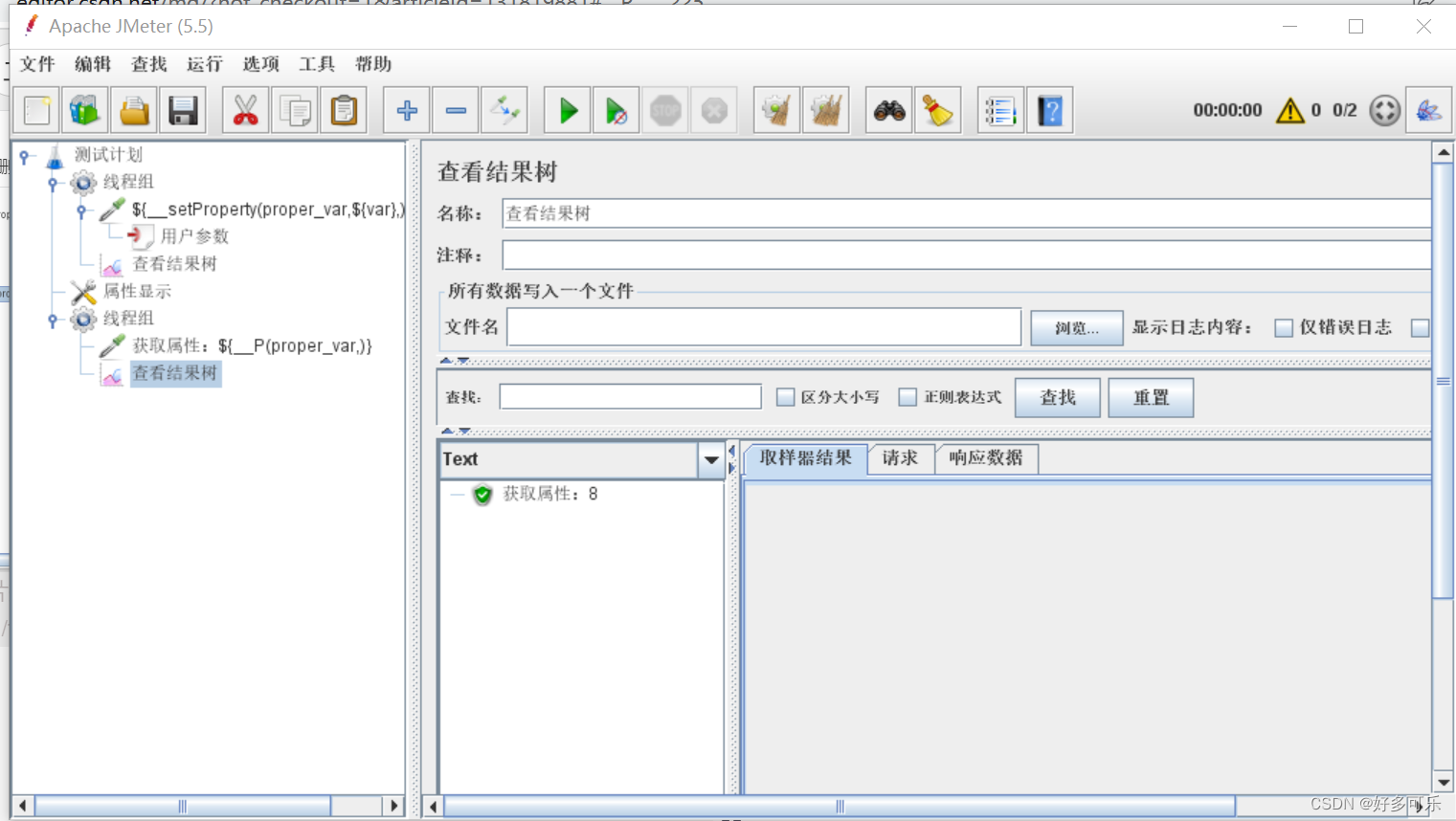Open the 查找 menu
This screenshot has height=821, width=1456.
[148, 64]
